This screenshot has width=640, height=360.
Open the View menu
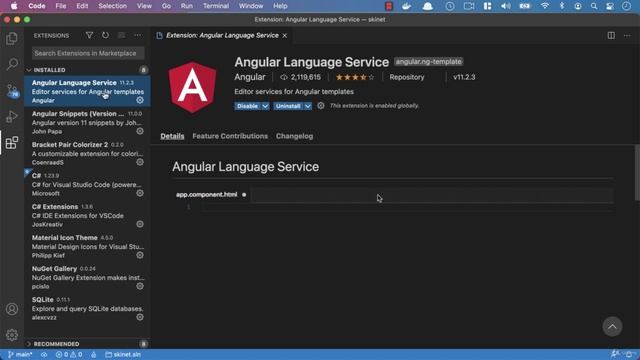pos(144,6)
